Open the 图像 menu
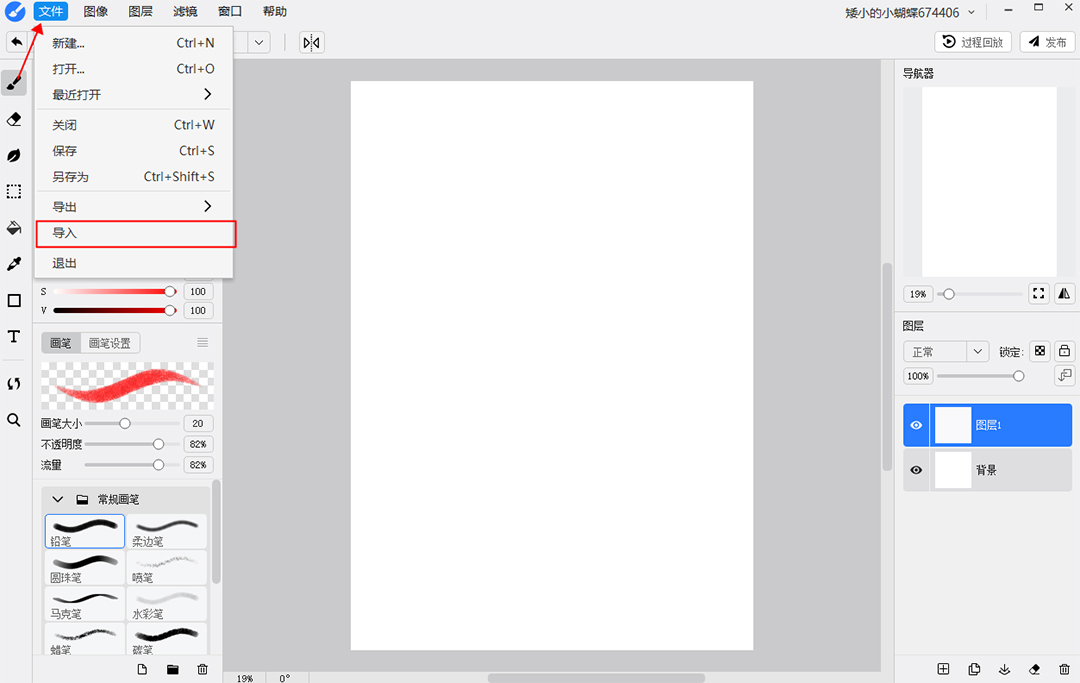Image resolution: width=1080 pixels, height=683 pixels. [96, 12]
